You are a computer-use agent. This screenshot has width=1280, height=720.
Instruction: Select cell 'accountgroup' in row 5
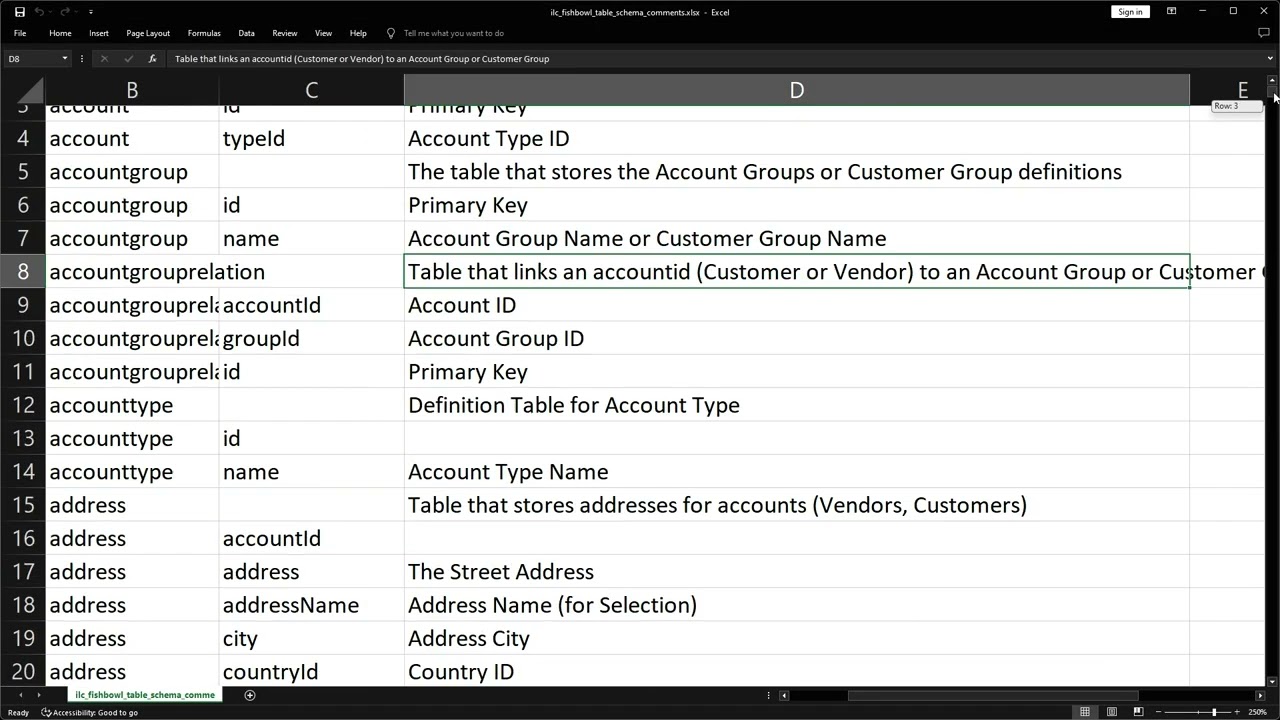pos(132,172)
